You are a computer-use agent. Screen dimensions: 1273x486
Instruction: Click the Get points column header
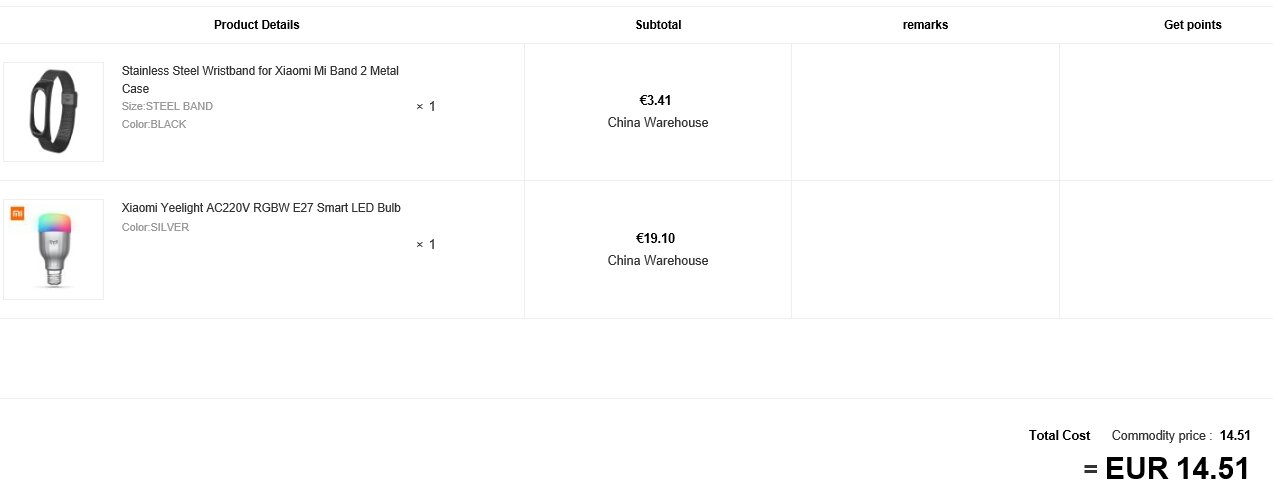tap(1192, 25)
